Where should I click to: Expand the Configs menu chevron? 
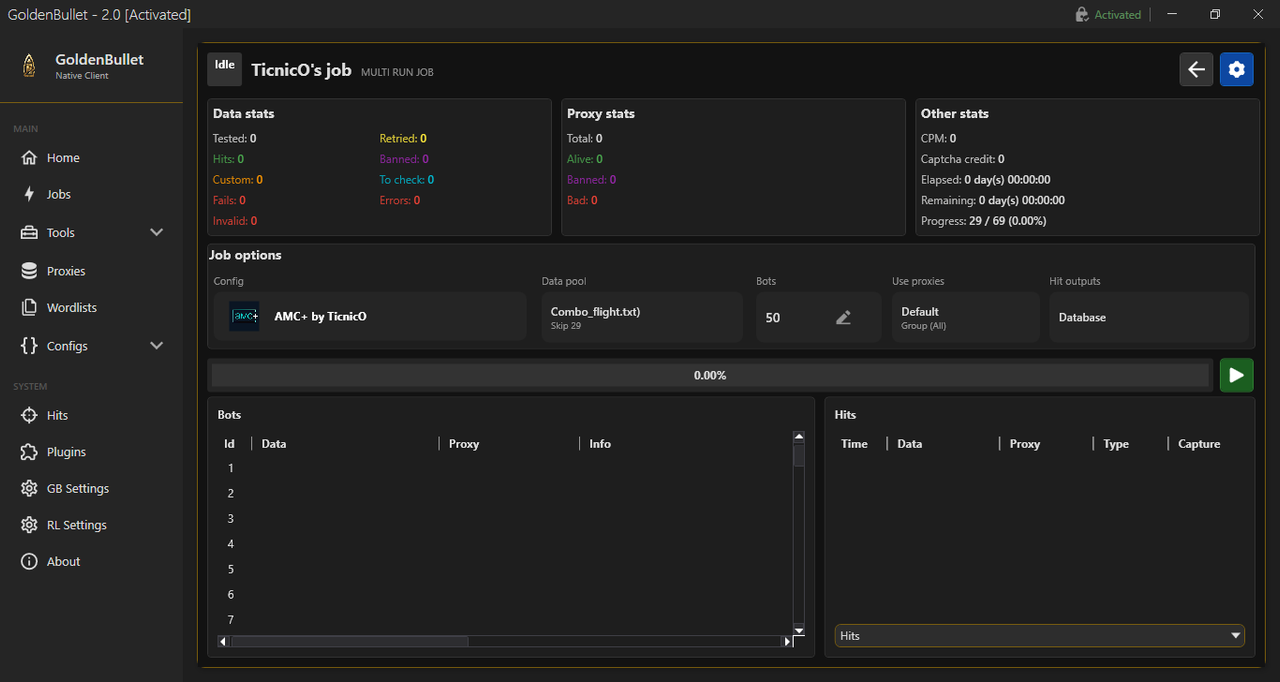(x=156, y=346)
